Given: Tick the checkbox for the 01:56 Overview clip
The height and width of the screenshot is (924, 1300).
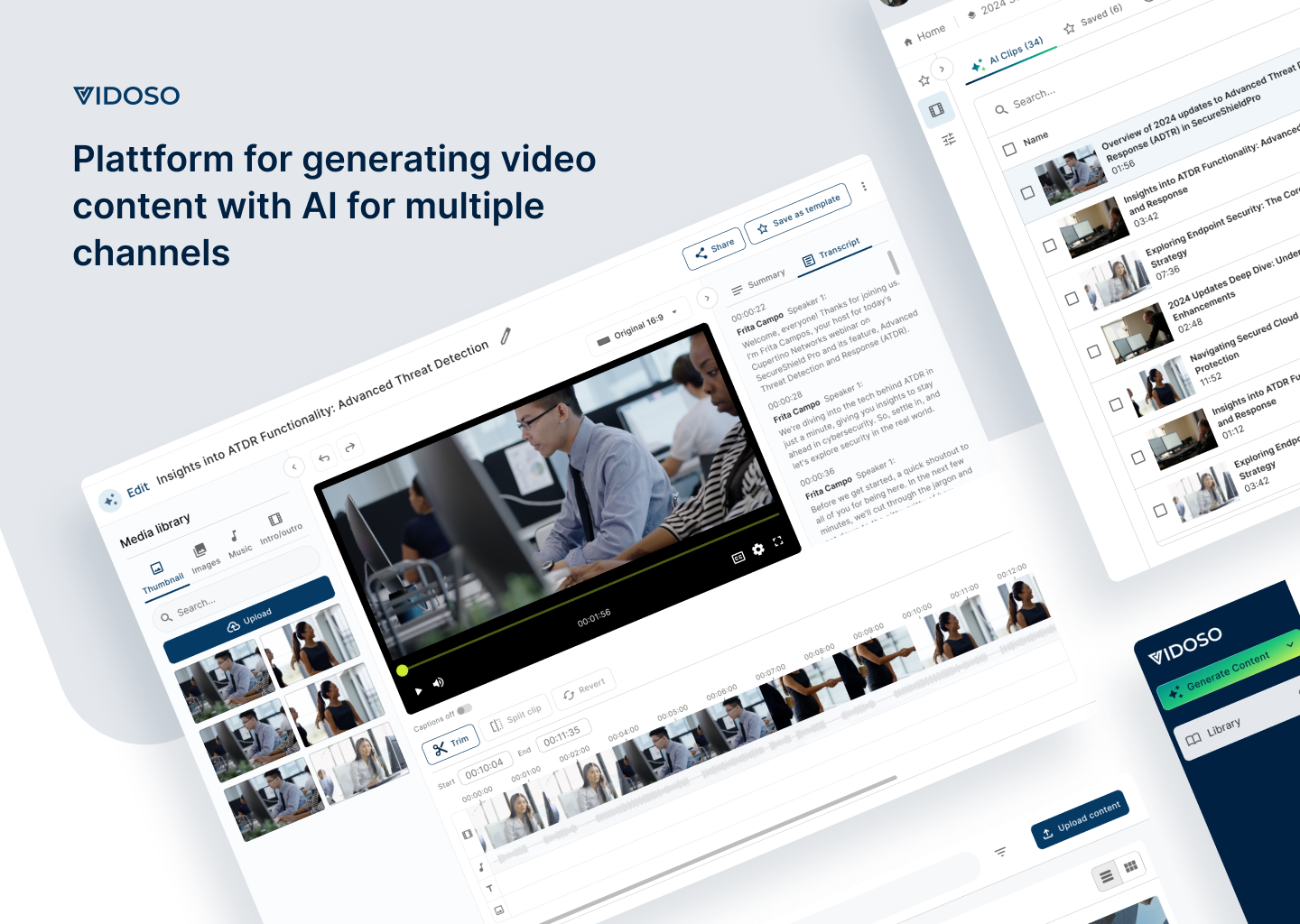Looking at the screenshot, I should click(x=1027, y=192).
